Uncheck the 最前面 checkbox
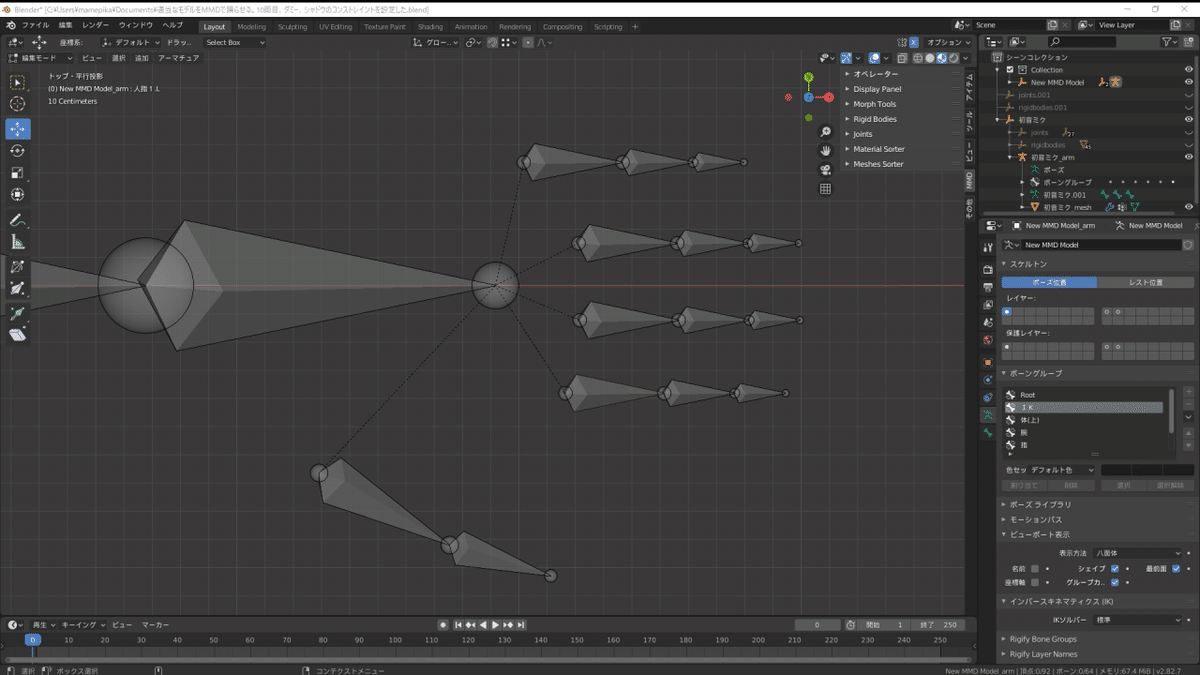Screen dimensions: 1200x675 click(x=1176, y=568)
